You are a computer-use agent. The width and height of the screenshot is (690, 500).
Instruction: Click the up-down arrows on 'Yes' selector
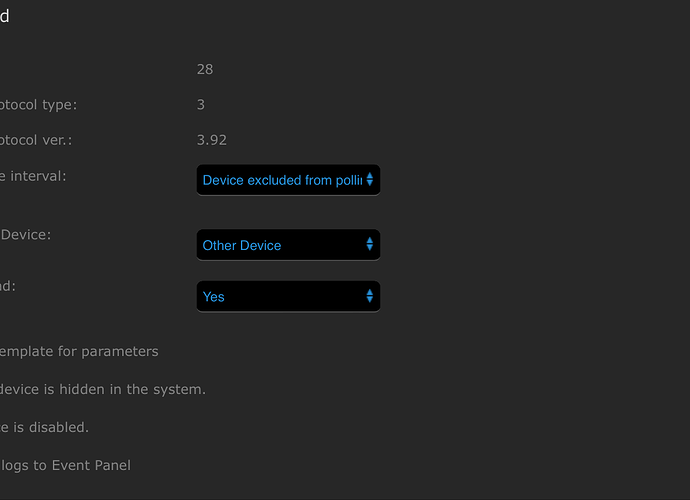(370, 296)
